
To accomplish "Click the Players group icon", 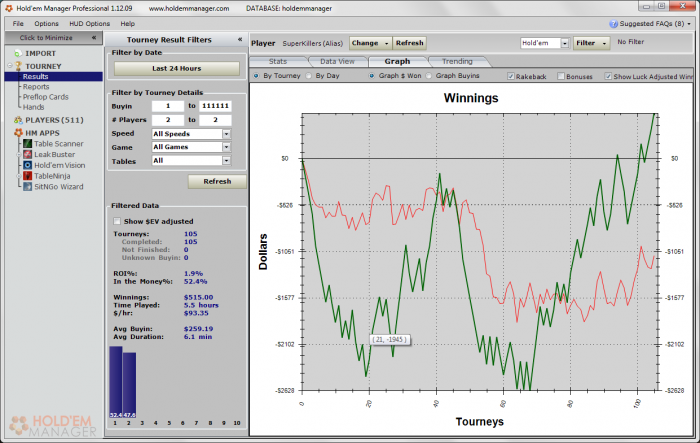I will (x=18, y=120).
